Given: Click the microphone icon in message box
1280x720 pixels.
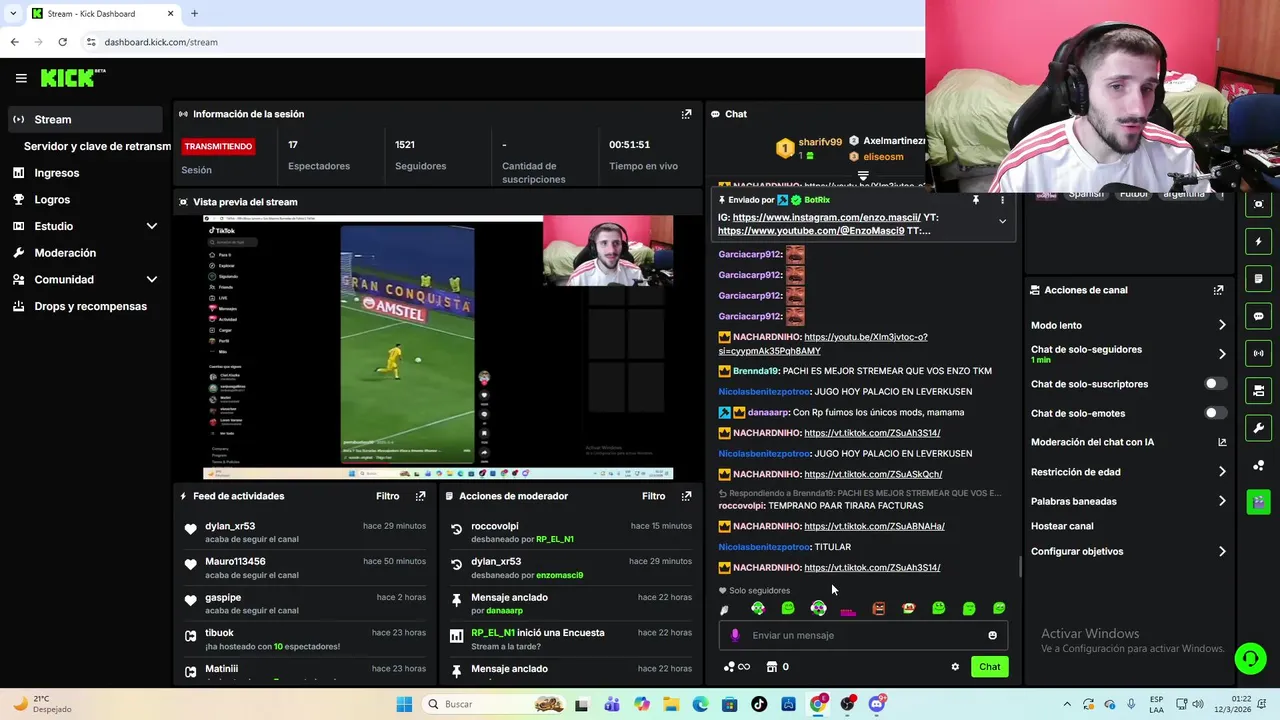Looking at the screenshot, I should point(735,635).
